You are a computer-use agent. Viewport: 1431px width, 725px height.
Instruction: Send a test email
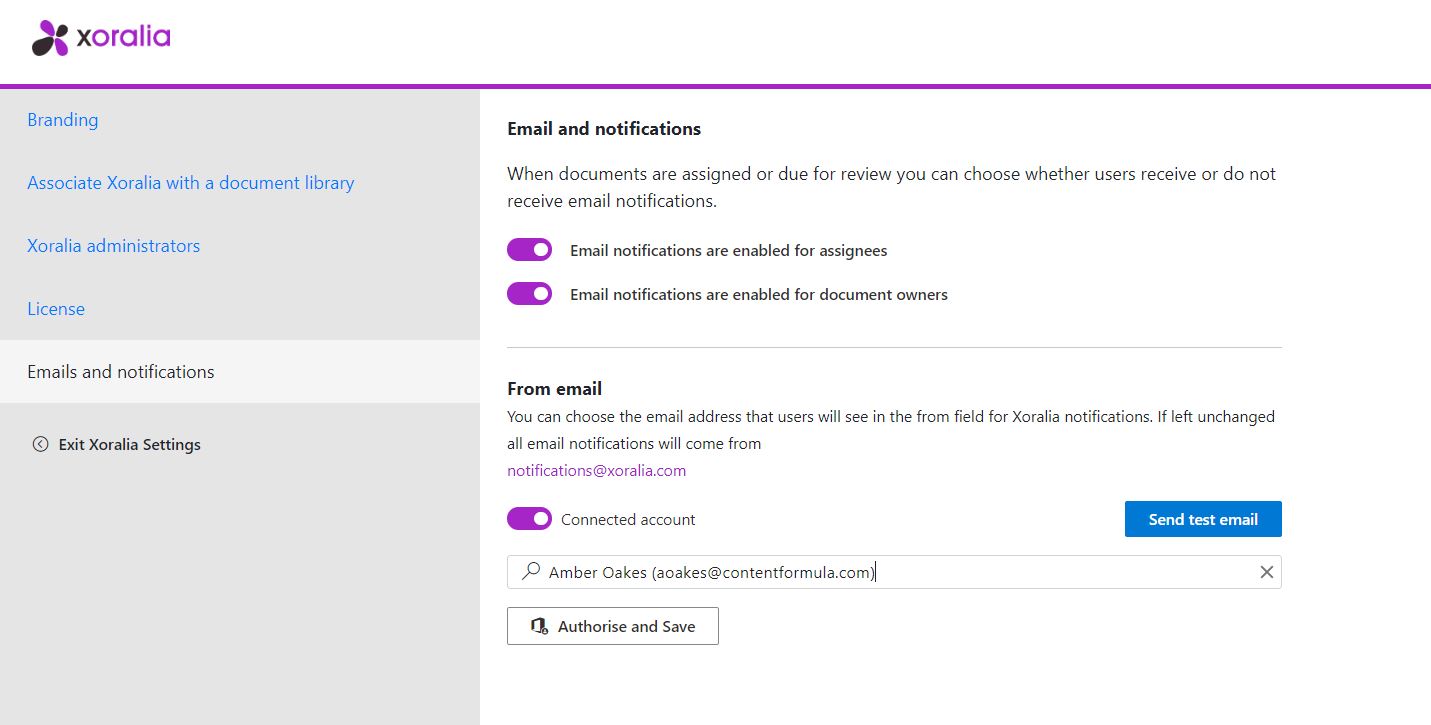pyautogui.click(x=1203, y=519)
